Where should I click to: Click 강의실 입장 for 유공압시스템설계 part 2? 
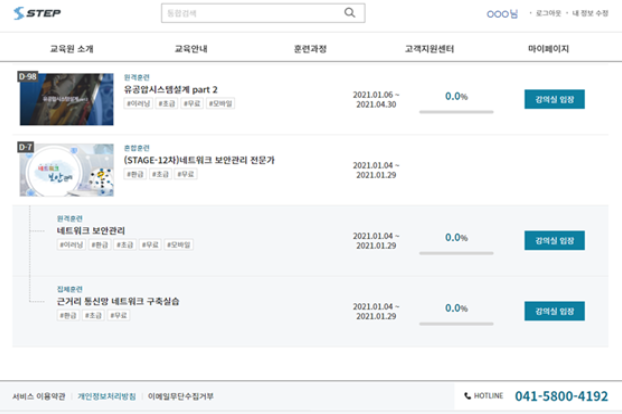click(554, 99)
